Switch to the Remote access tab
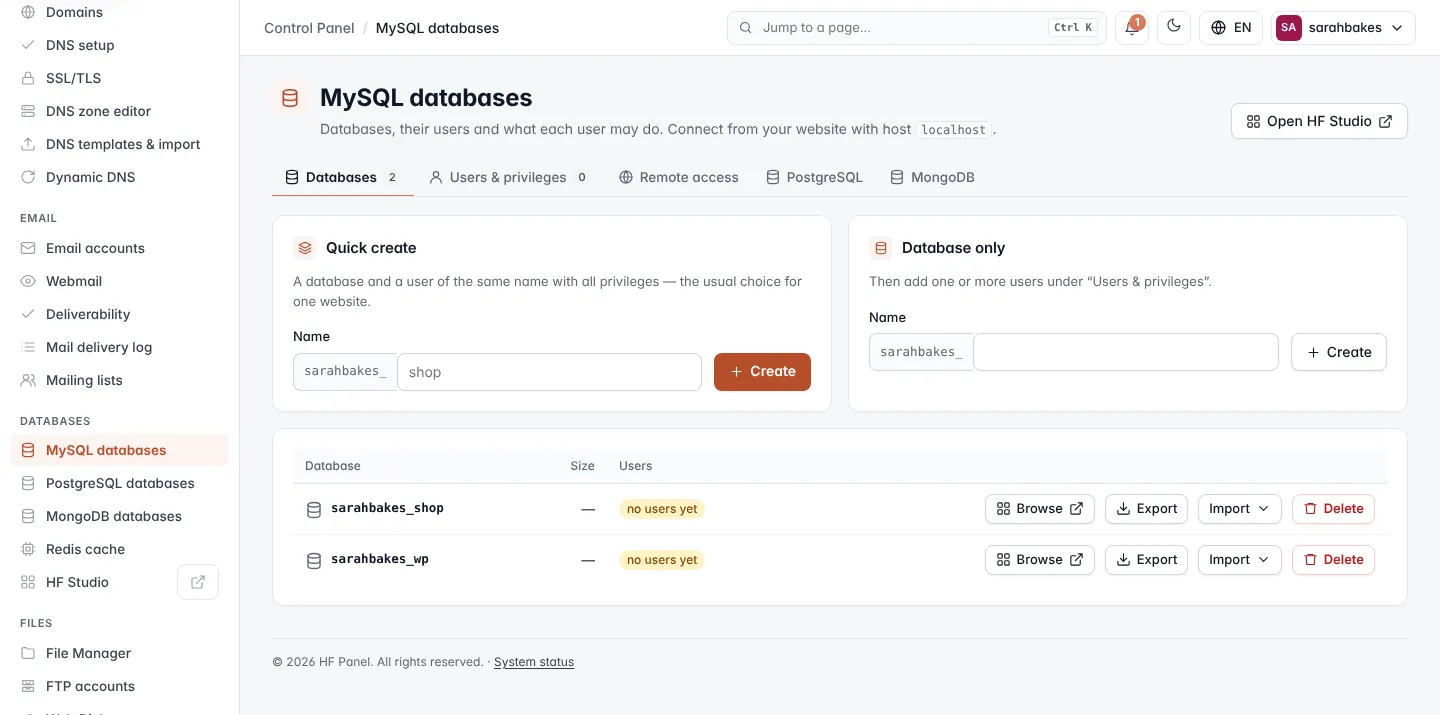The width and height of the screenshot is (1440, 715). 679,177
